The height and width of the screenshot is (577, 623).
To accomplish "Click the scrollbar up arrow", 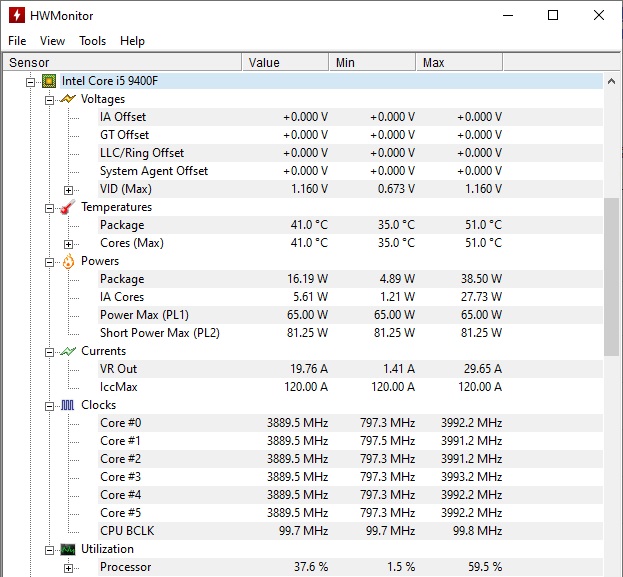I will [611, 81].
